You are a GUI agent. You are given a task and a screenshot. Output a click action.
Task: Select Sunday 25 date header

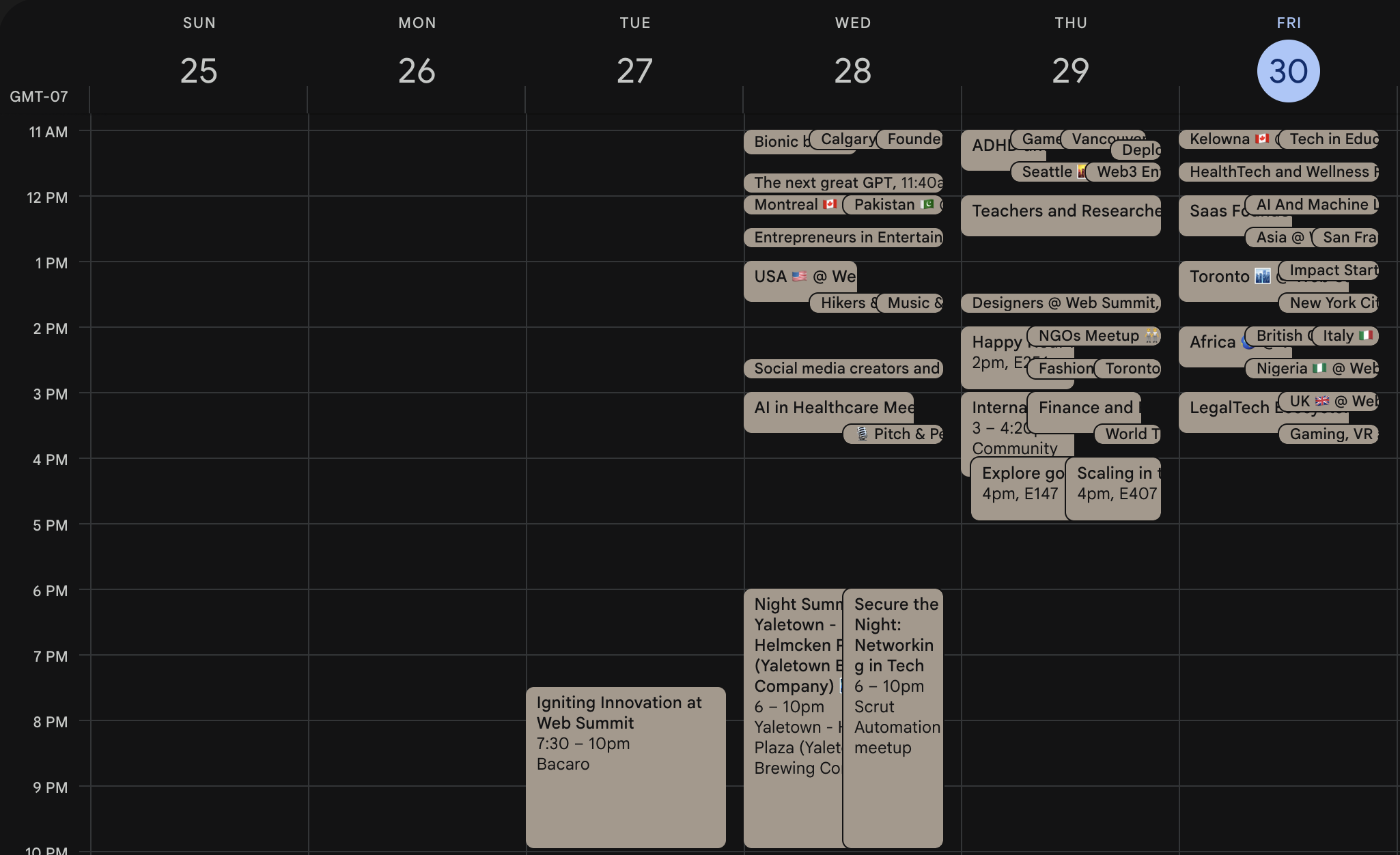(x=199, y=71)
